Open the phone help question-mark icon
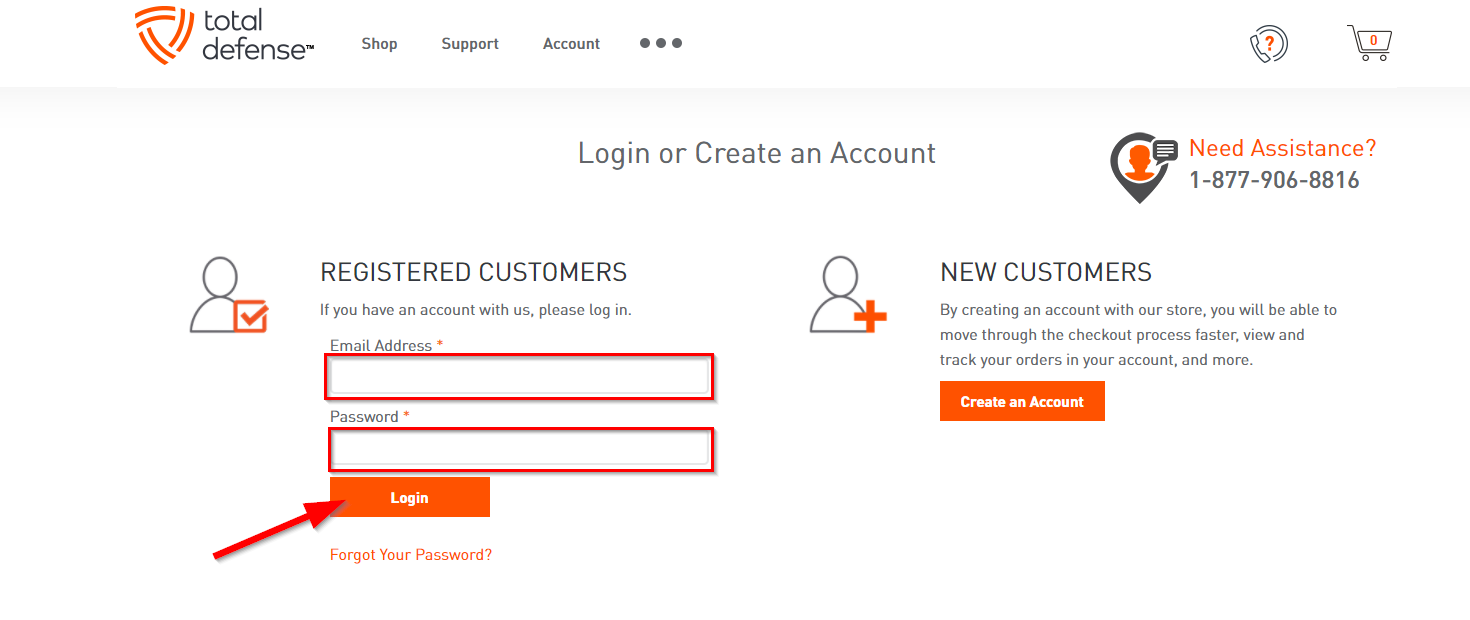This screenshot has width=1470, height=620. coord(1269,44)
